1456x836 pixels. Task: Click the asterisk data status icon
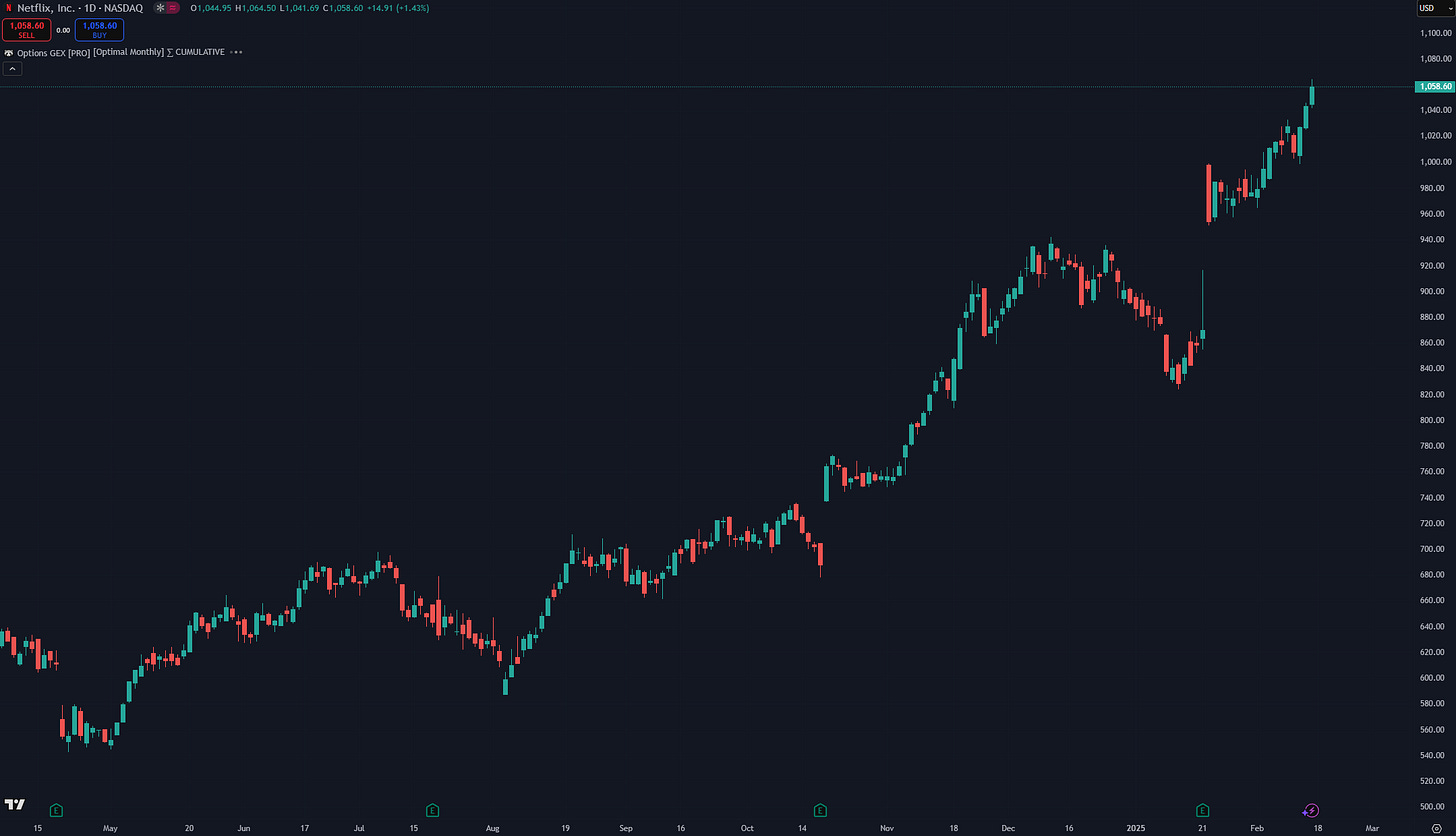click(158, 8)
